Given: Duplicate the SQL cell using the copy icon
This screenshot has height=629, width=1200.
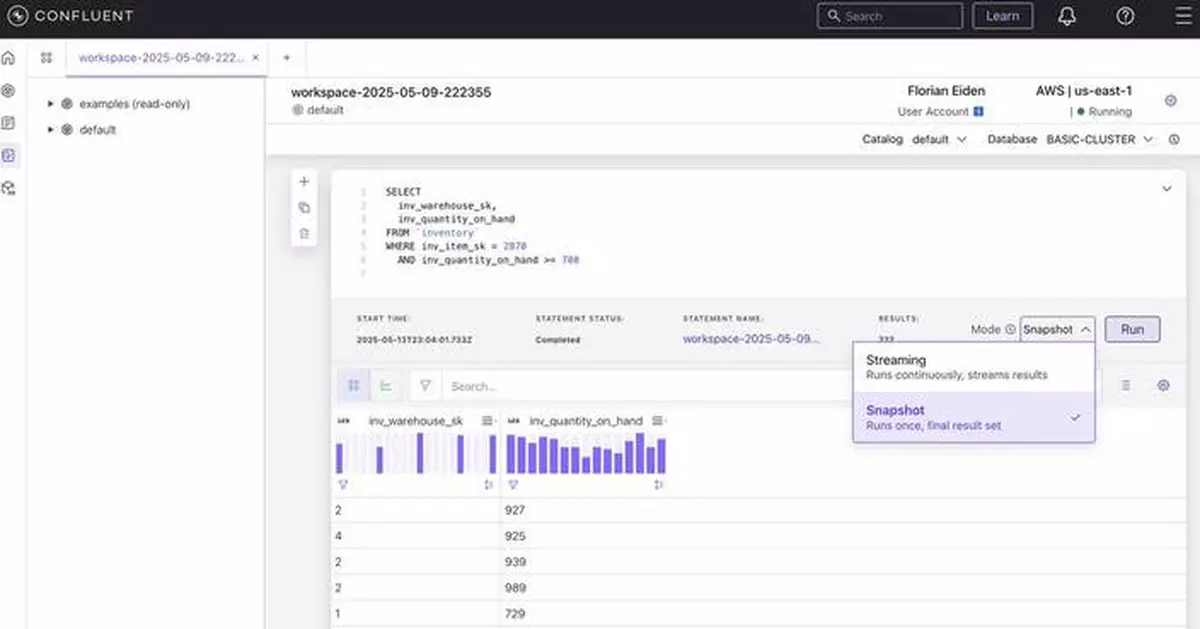Looking at the screenshot, I should [x=303, y=206].
